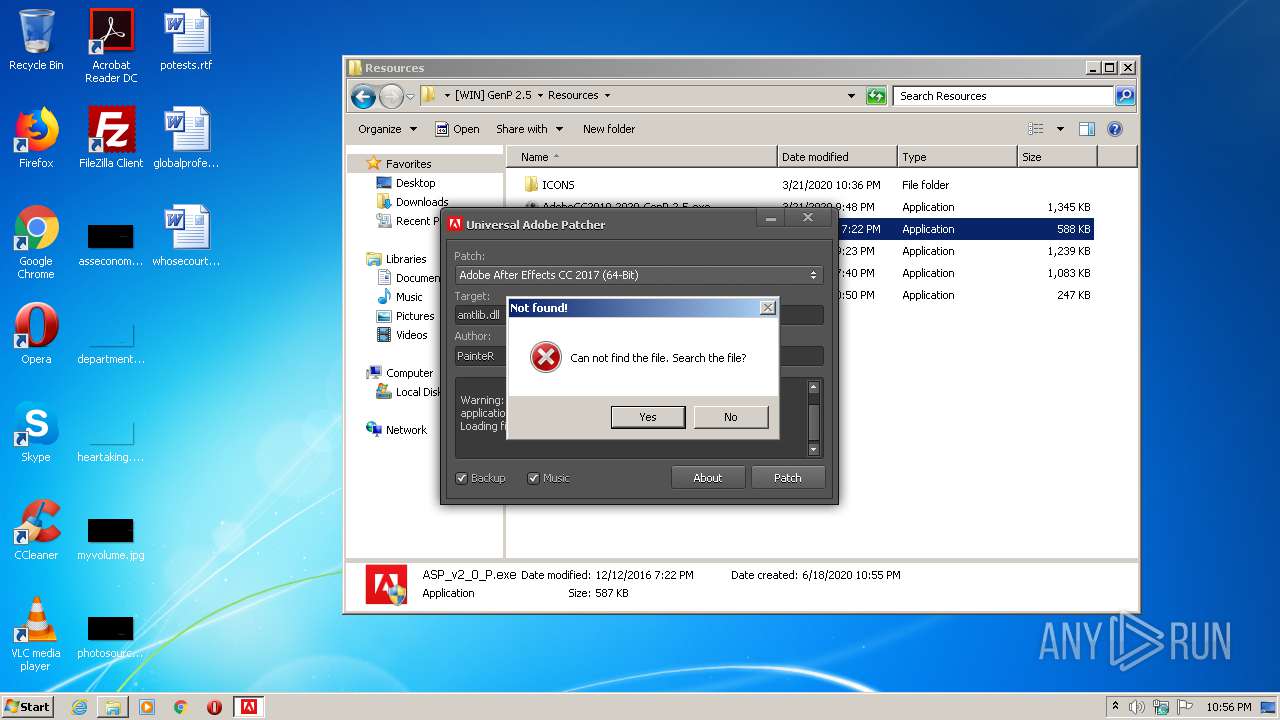Click the Explorer help icon
This screenshot has width=1280, height=720.
pyautogui.click(x=1115, y=129)
